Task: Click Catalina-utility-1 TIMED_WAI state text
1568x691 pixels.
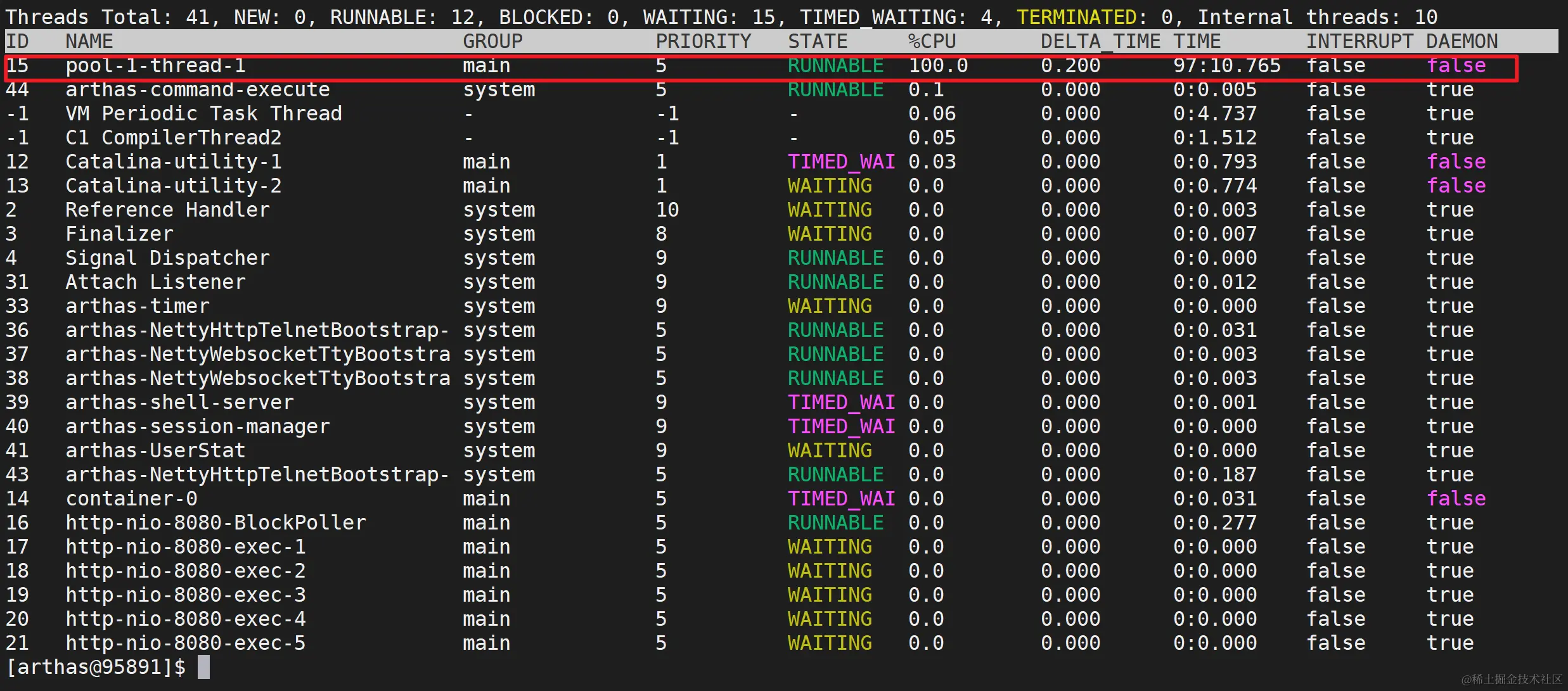Action: (x=841, y=162)
